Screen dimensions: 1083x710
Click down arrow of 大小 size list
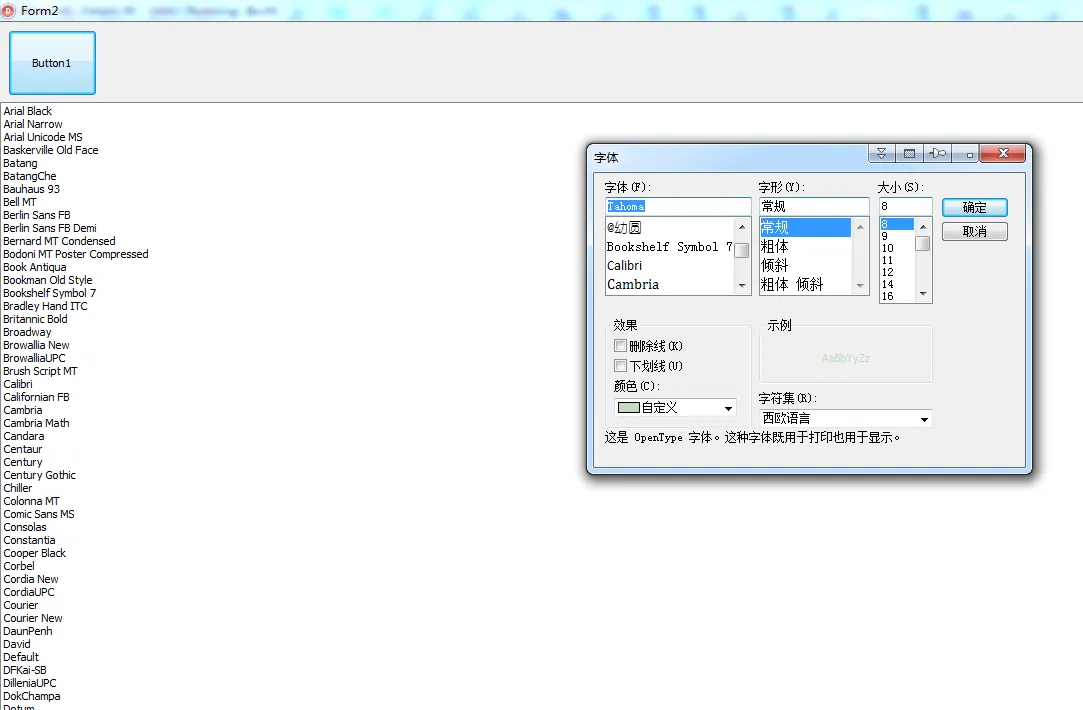coord(923,294)
